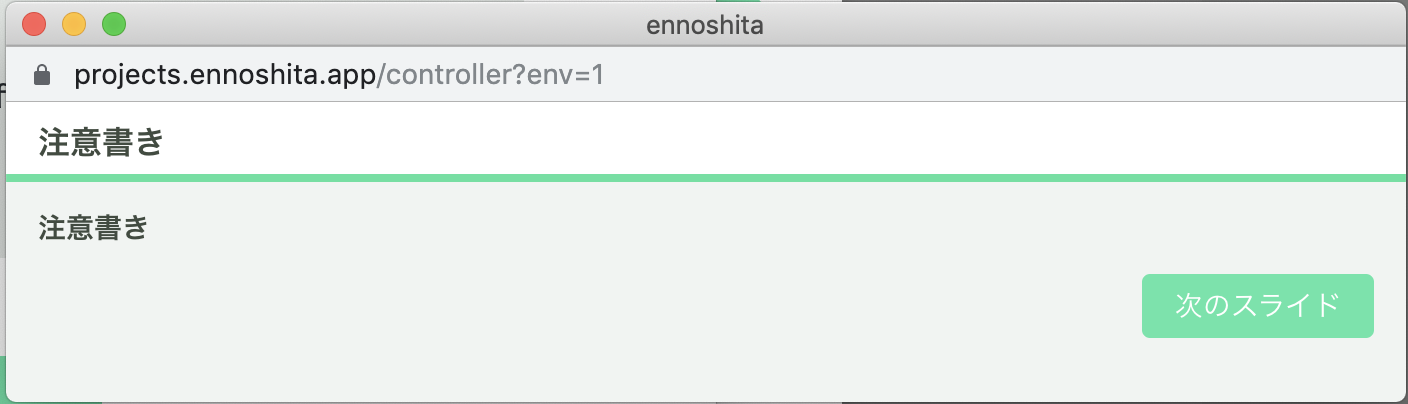Image resolution: width=1408 pixels, height=404 pixels.
Task: Click empty space in the address bar
Action: [x=1000, y=76]
